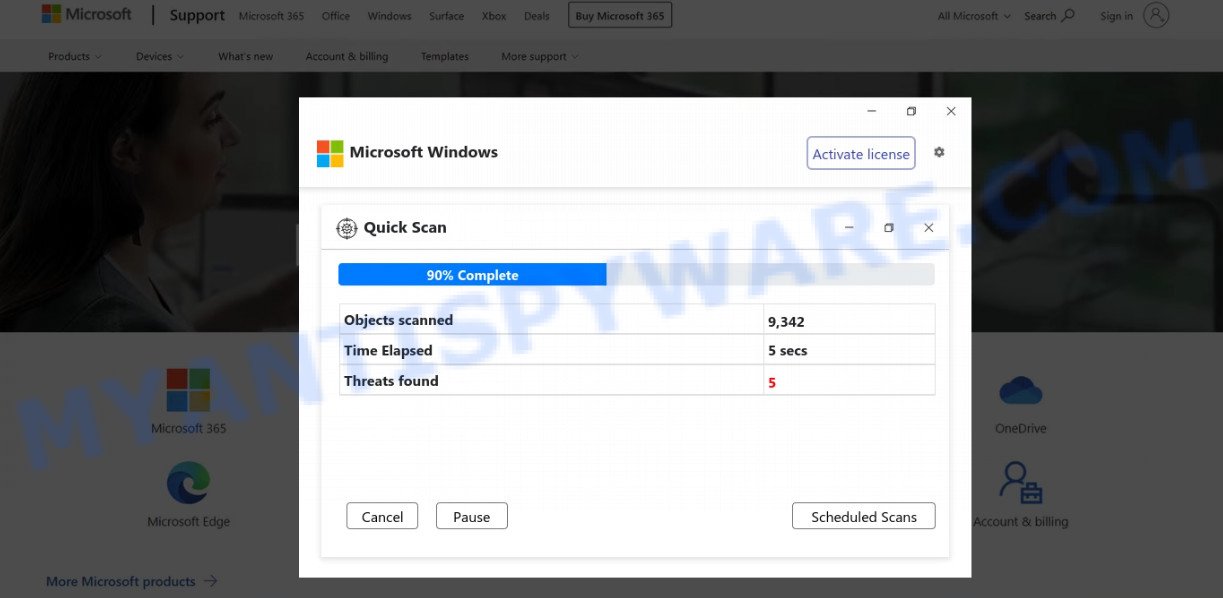The image size is (1223, 598).
Task: Select the red threats count 5
Action: click(772, 382)
